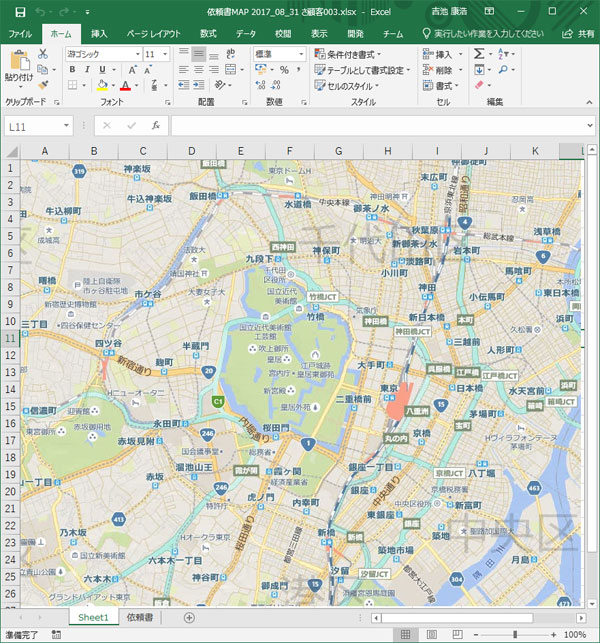This screenshot has width=600, height=643.
Task: Click the Insert Function fx button
Action: (155, 125)
